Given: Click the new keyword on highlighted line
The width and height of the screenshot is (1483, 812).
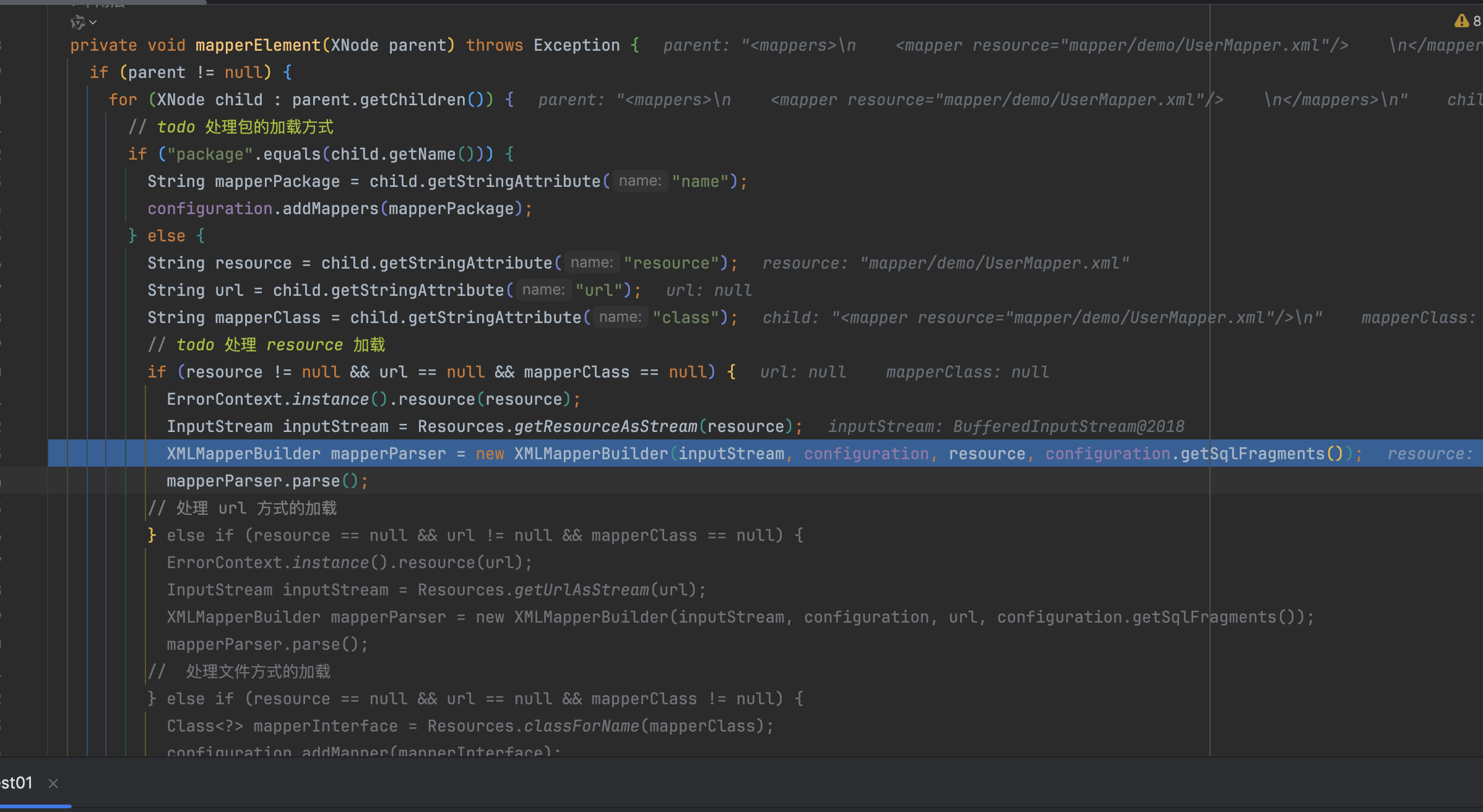Looking at the screenshot, I should click(490, 454).
